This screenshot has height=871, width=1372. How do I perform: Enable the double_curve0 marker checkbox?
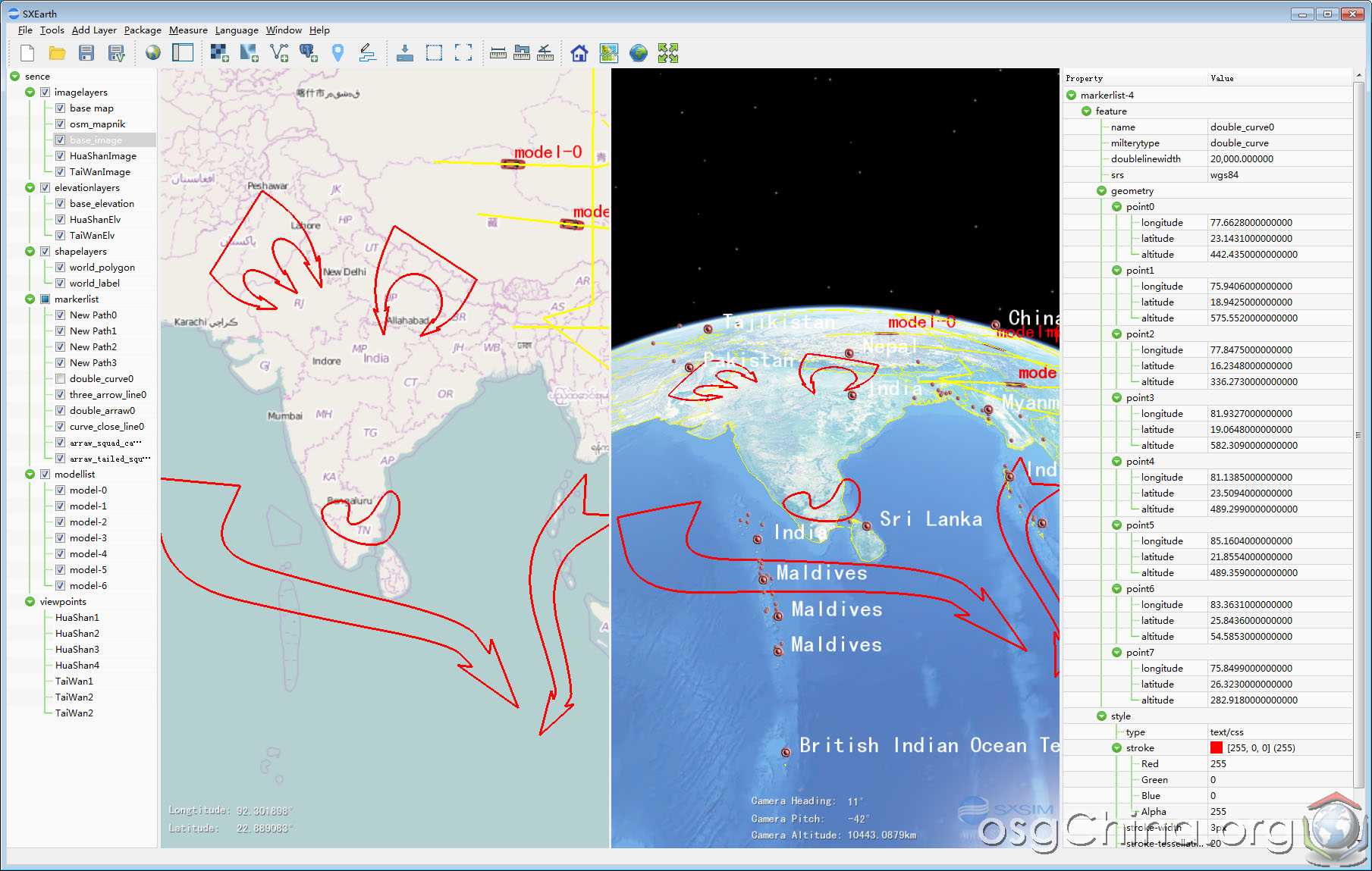[60, 378]
